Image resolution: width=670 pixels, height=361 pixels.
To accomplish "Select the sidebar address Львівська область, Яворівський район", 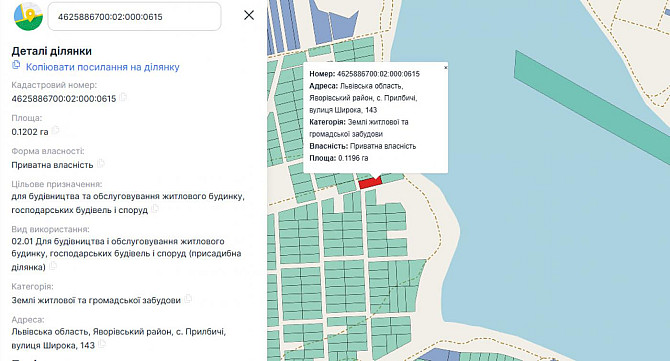I will tap(119, 338).
